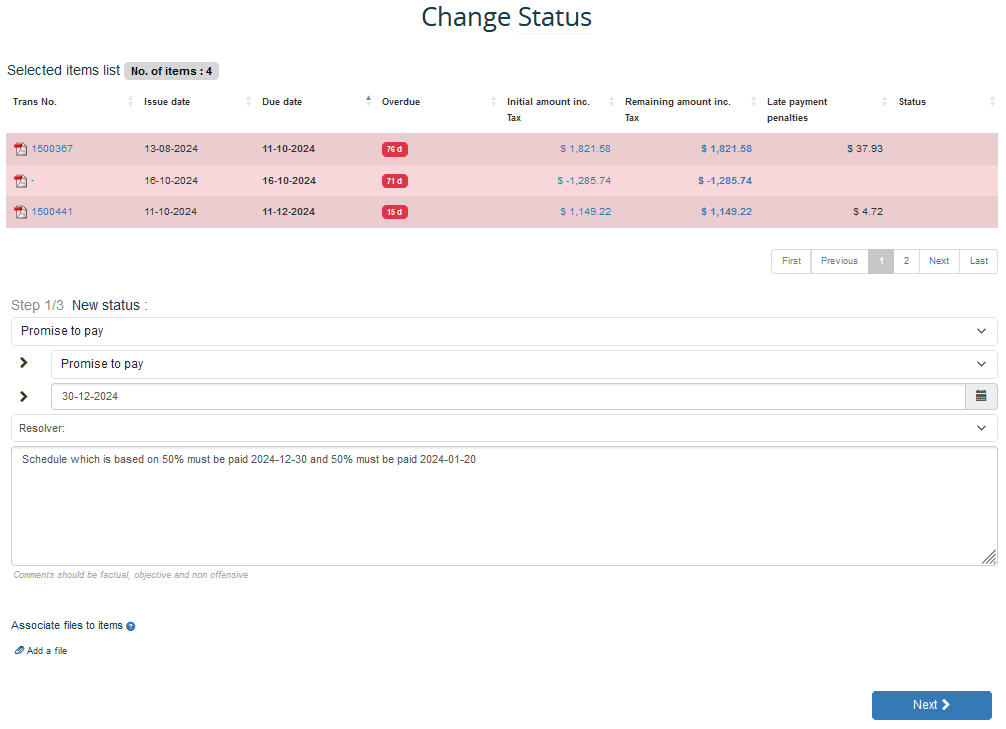Sort by Overdue column arrows
This screenshot has height=729, width=1006.
(493, 102)
